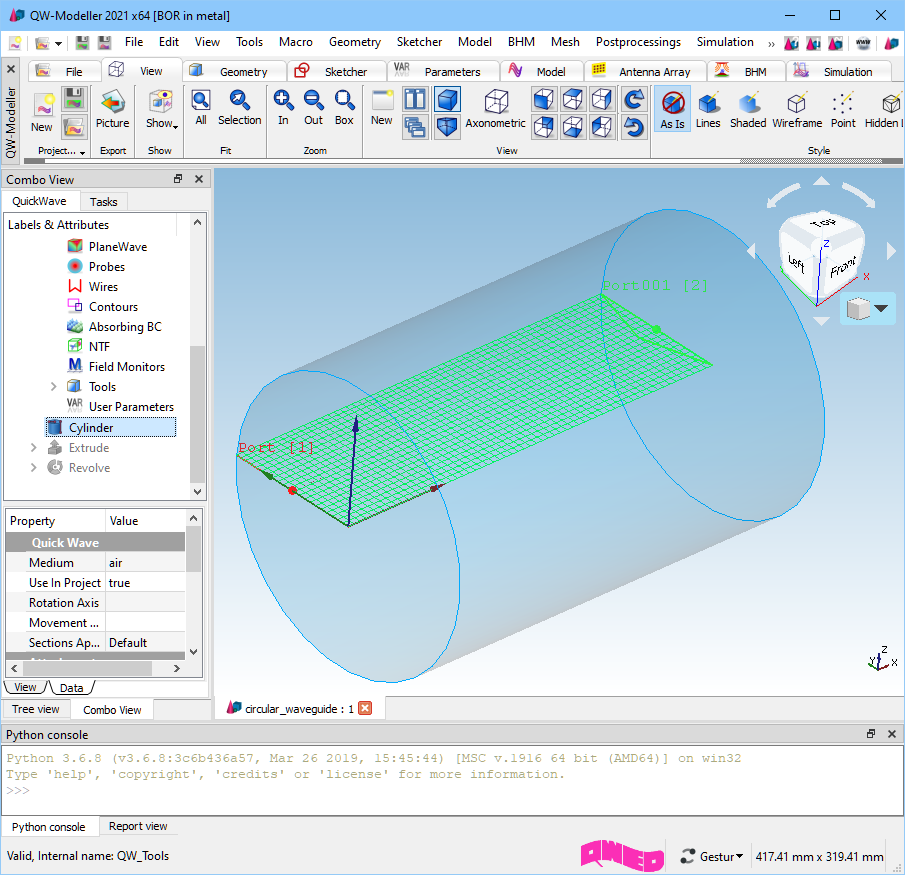Open the Postprocessings menu

638,42
